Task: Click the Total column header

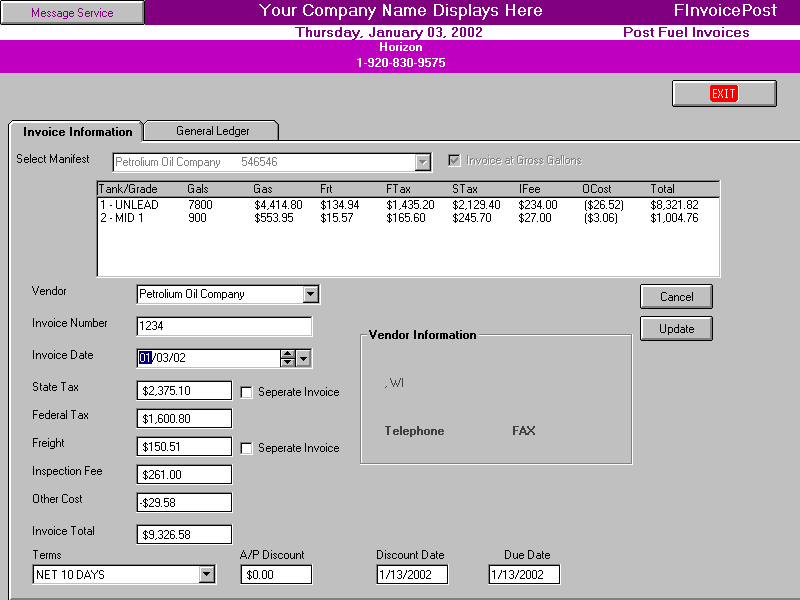Action: click(662, 189)
